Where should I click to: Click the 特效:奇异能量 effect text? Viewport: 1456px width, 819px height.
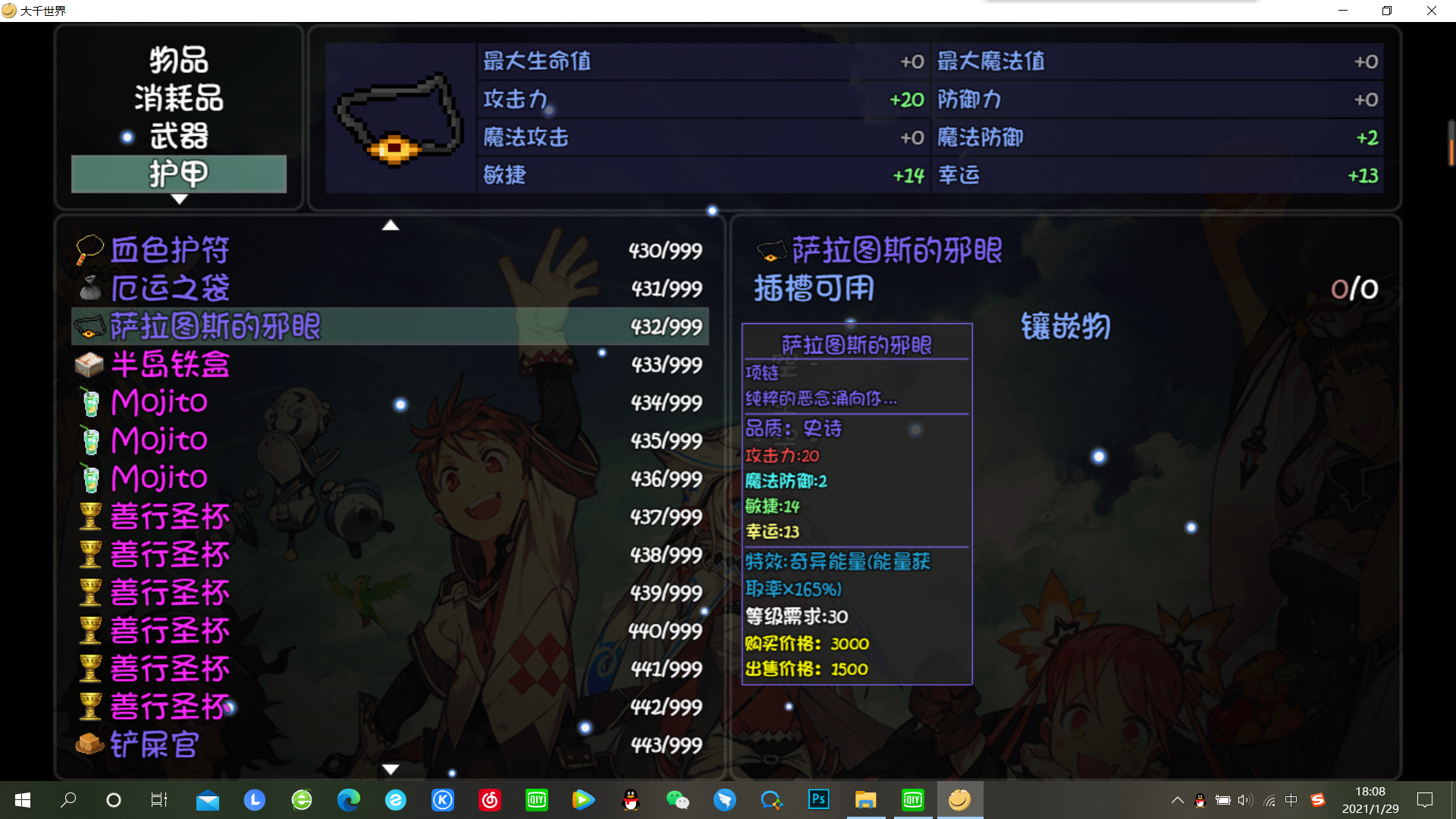pyautogui.click(x=837, y=575)
